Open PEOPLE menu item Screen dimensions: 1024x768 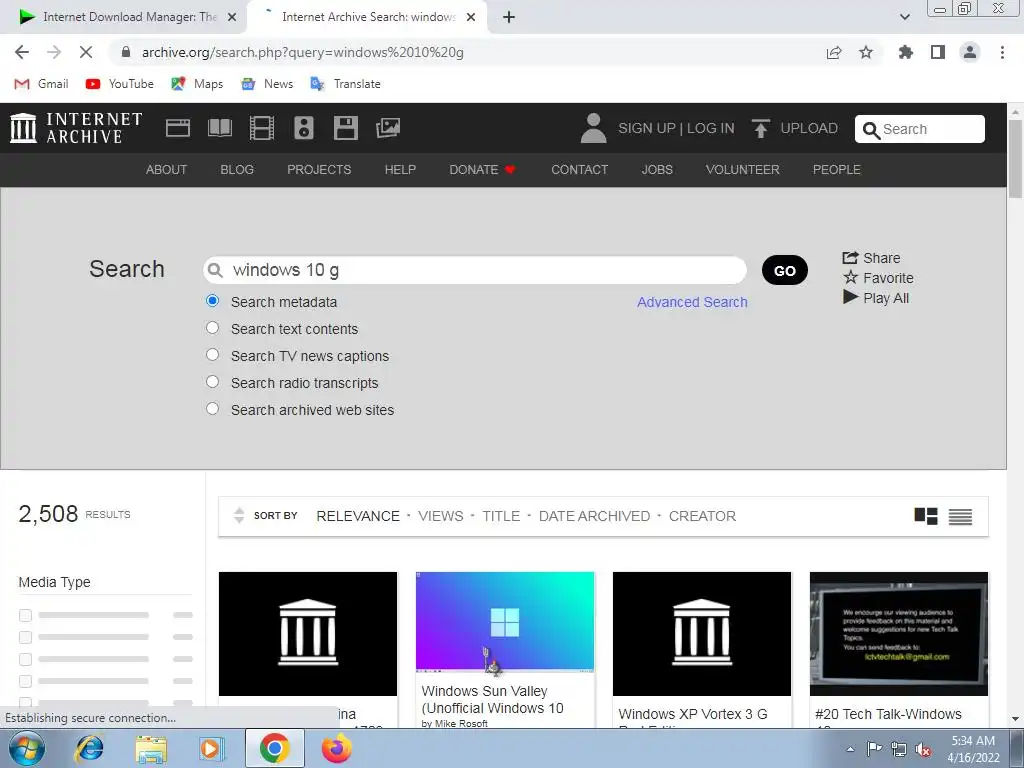pos(837,170)
